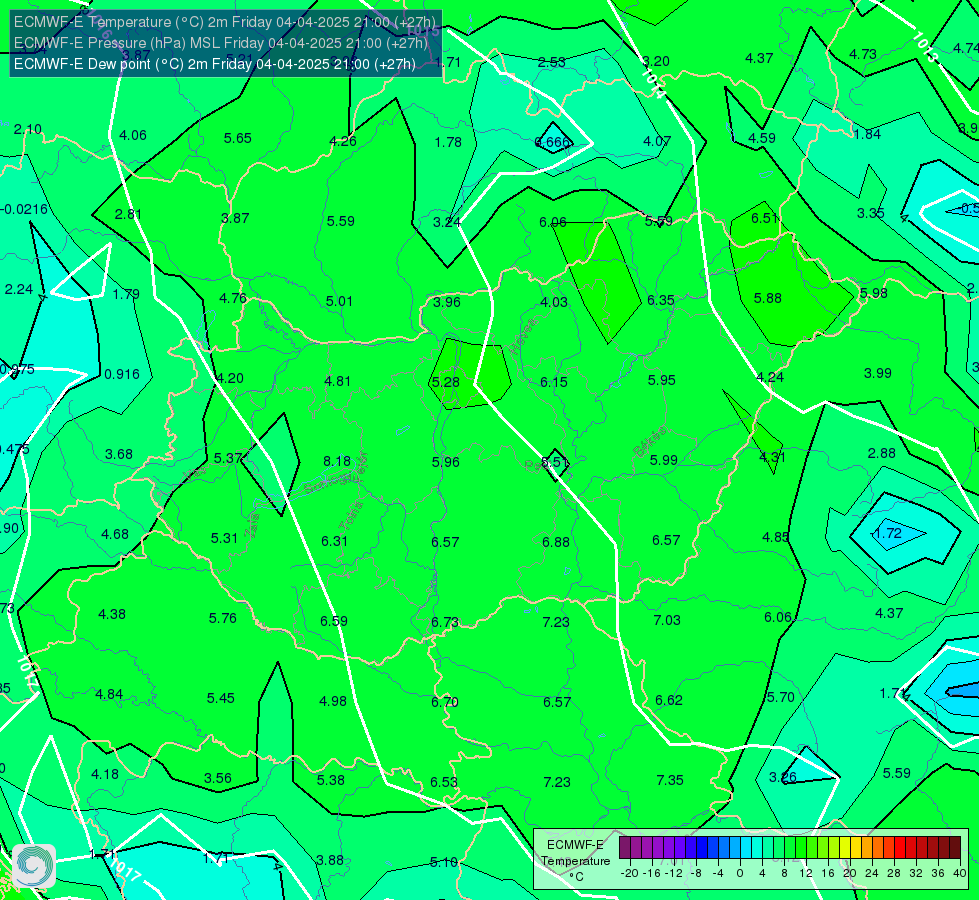Viewport: 979px width, 900px height.
Task: Click the 5.88 temperature value
Action: click(768, 299)
